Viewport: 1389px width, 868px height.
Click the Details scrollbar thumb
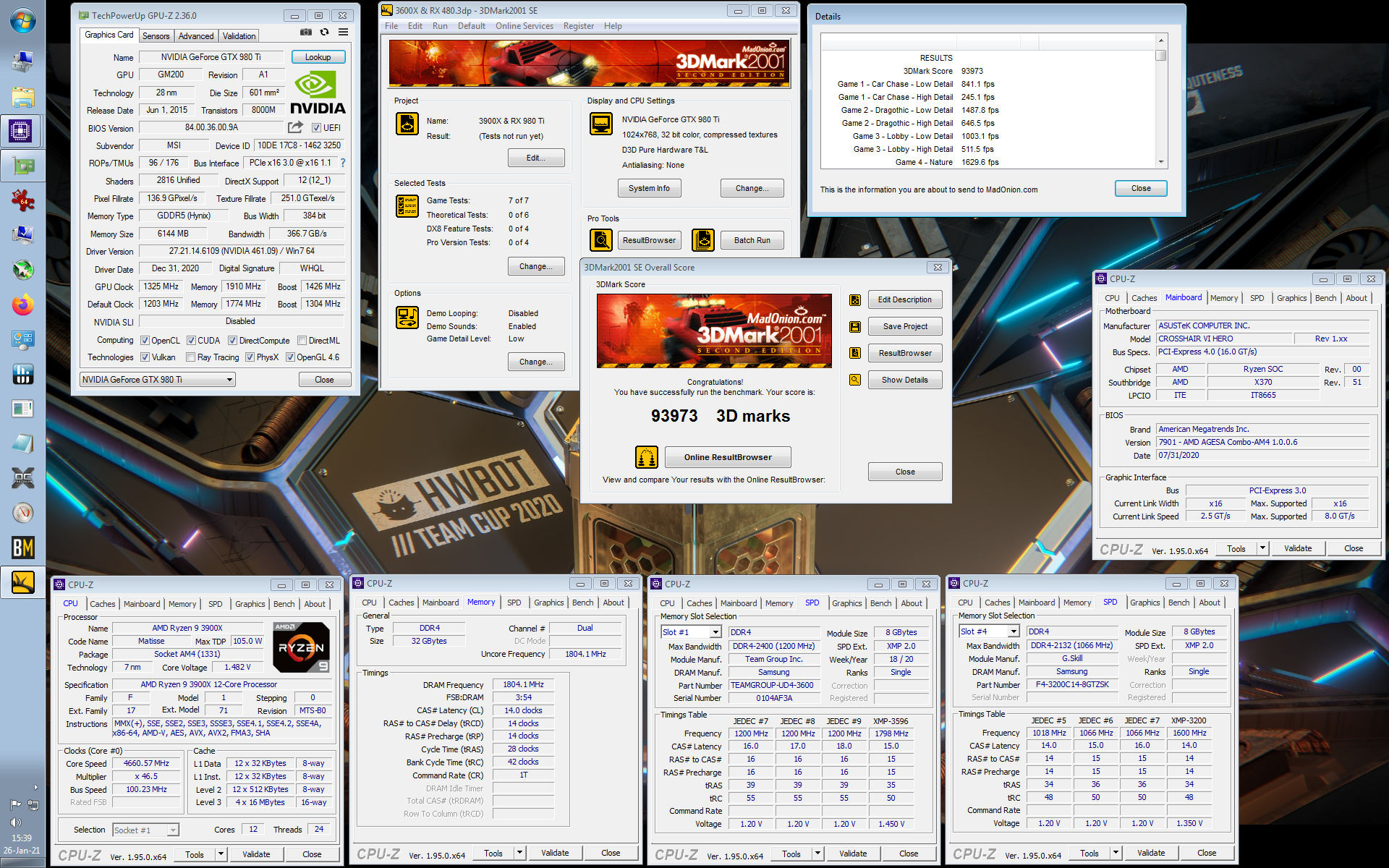tap(1160, 55)
